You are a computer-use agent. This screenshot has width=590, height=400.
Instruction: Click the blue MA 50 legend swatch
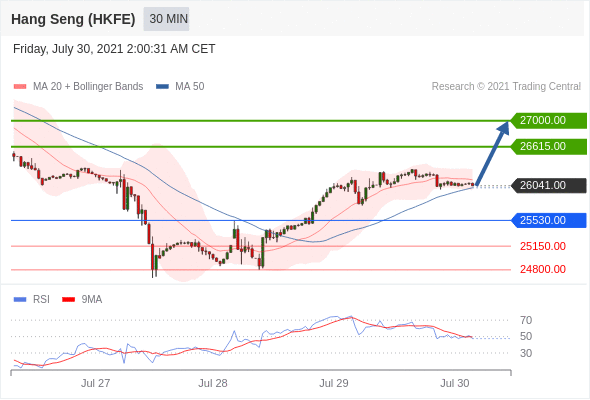point(162,87)
